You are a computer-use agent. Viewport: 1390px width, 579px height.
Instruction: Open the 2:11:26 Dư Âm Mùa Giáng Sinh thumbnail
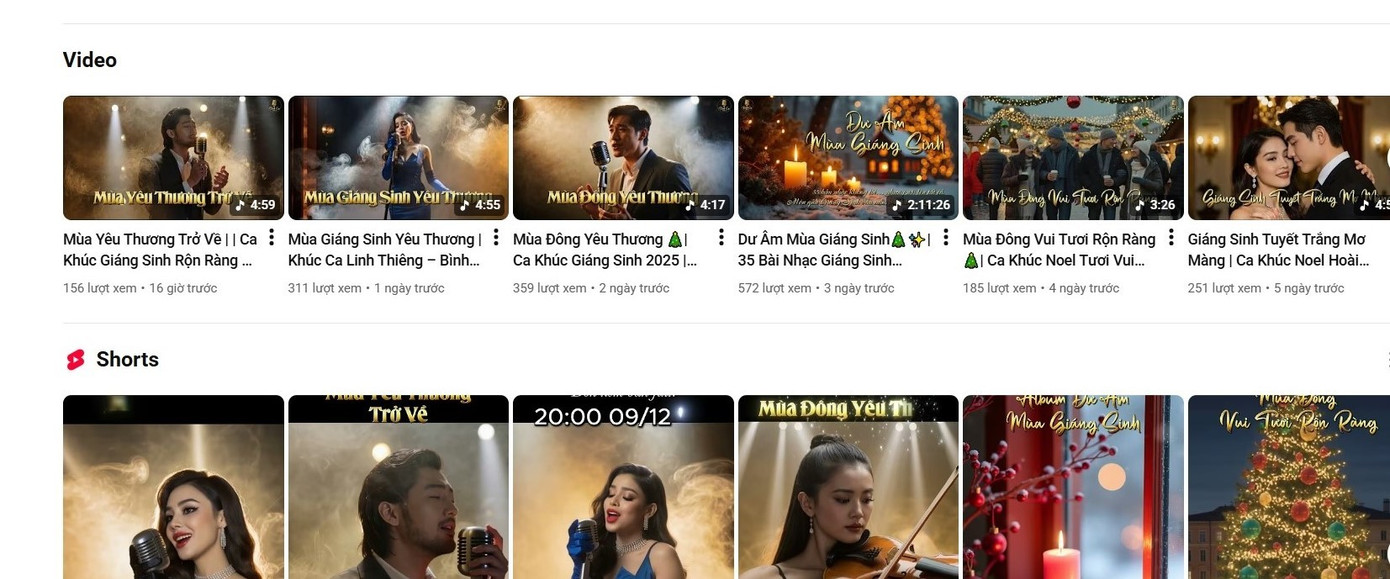point(848,157)
